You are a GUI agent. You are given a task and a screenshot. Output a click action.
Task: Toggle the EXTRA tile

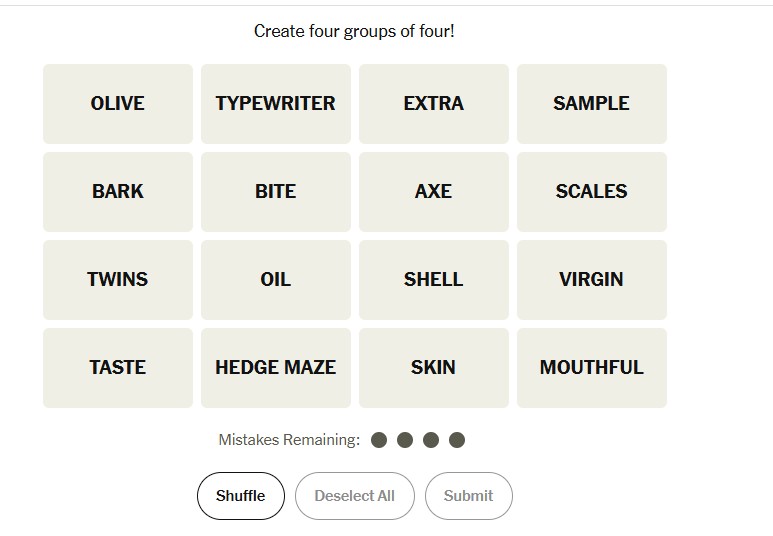click(434, 104)
